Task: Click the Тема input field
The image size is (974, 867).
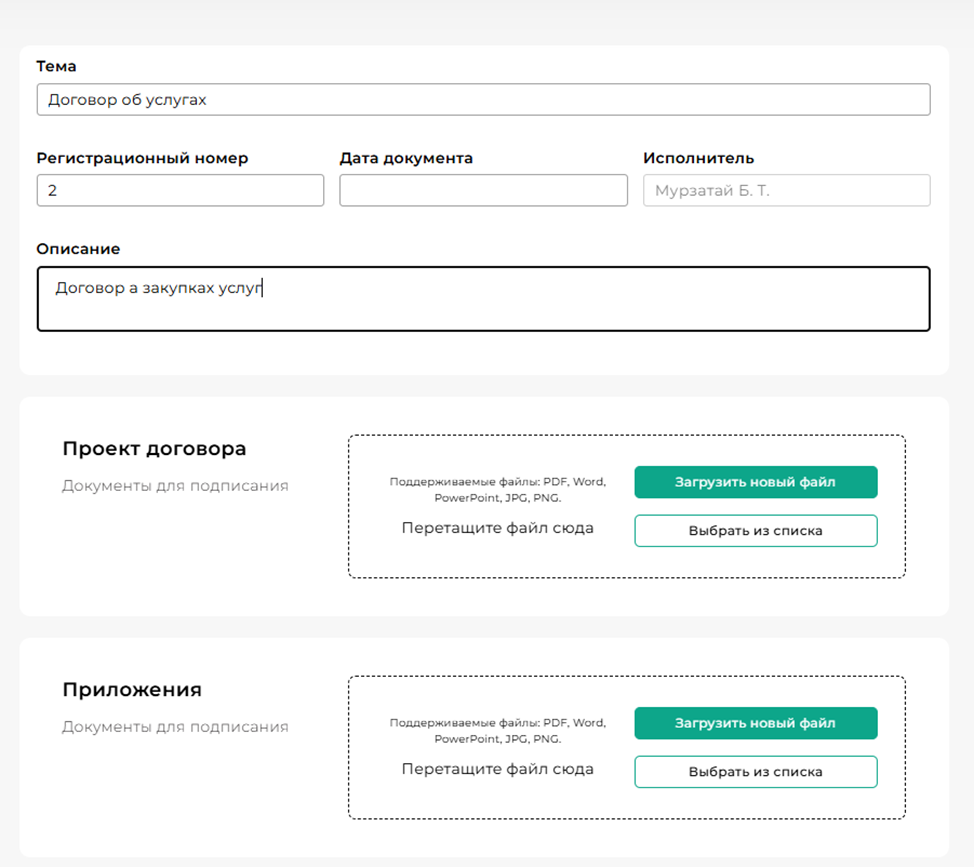Action: (x=483, y=100)
